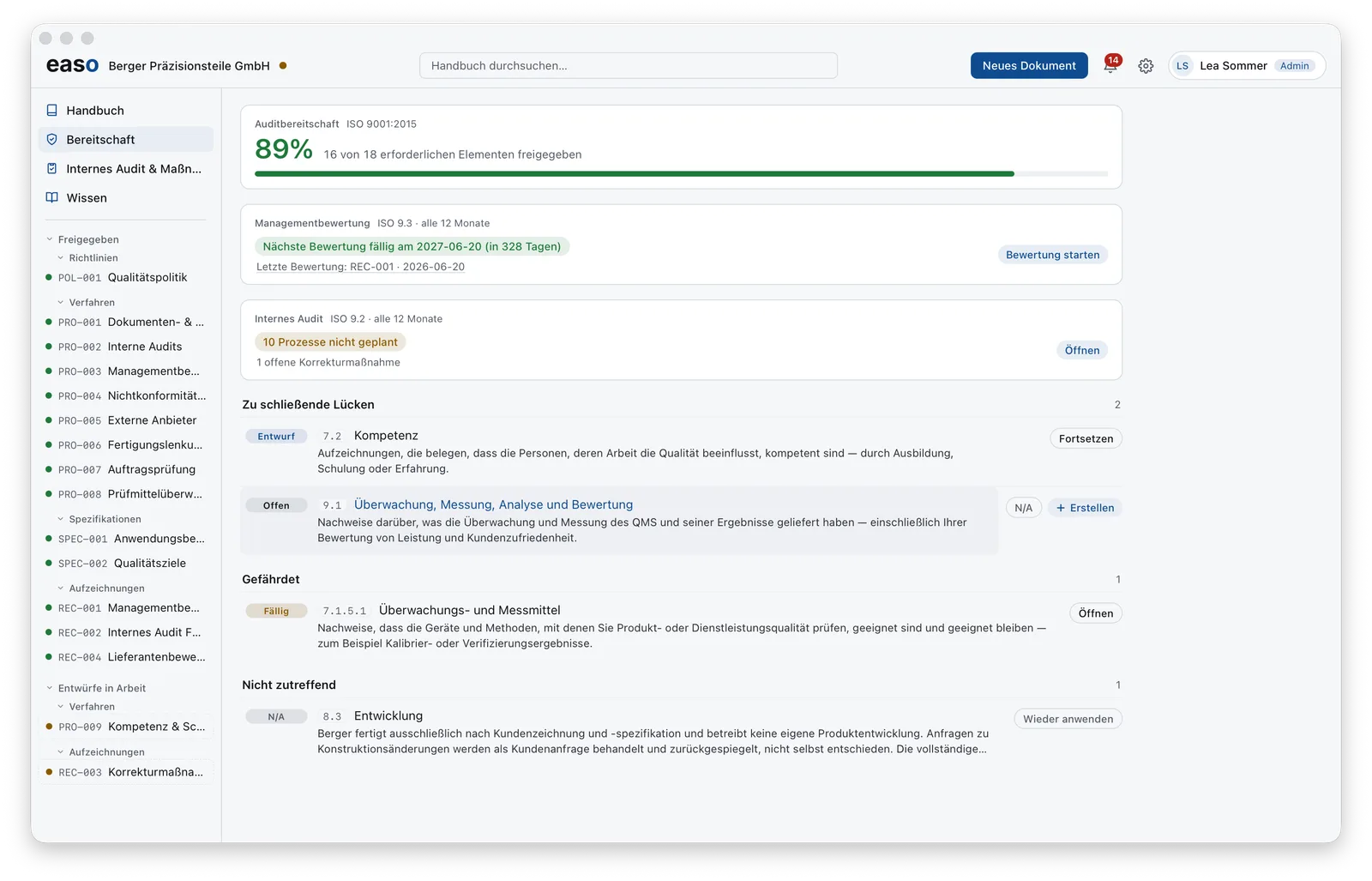The width and height of the screenshot is (1372, 881).
Task: Mark 9.1 as N/A
Action: coord(1024,508)
